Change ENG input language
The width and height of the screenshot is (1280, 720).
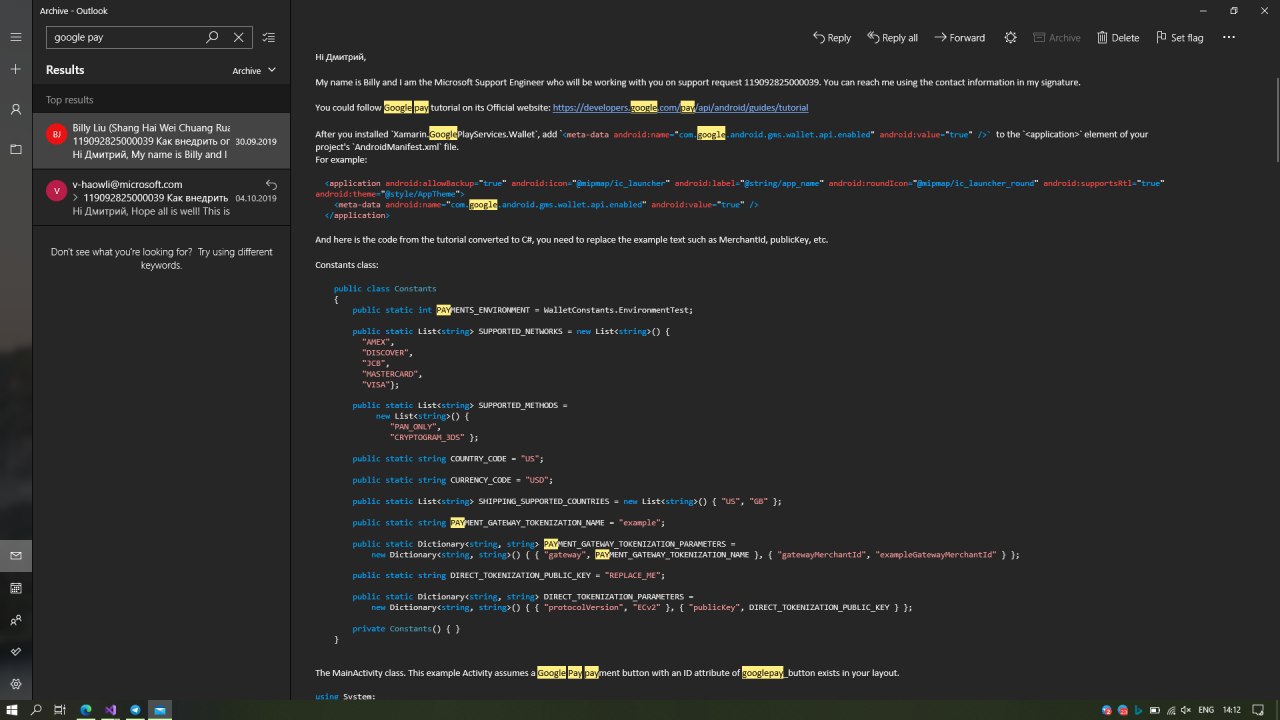coord(1206,710)
